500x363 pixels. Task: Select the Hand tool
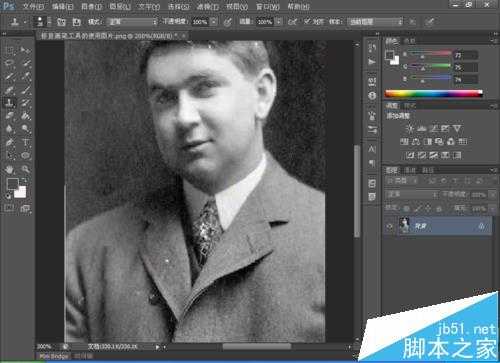(x=9, y=169)
